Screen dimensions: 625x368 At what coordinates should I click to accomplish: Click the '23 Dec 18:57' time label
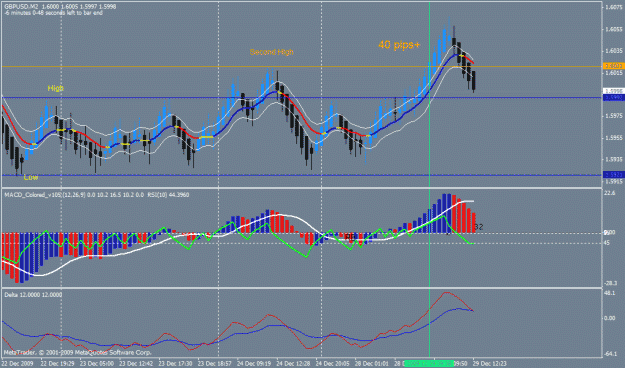pos(214,364)
